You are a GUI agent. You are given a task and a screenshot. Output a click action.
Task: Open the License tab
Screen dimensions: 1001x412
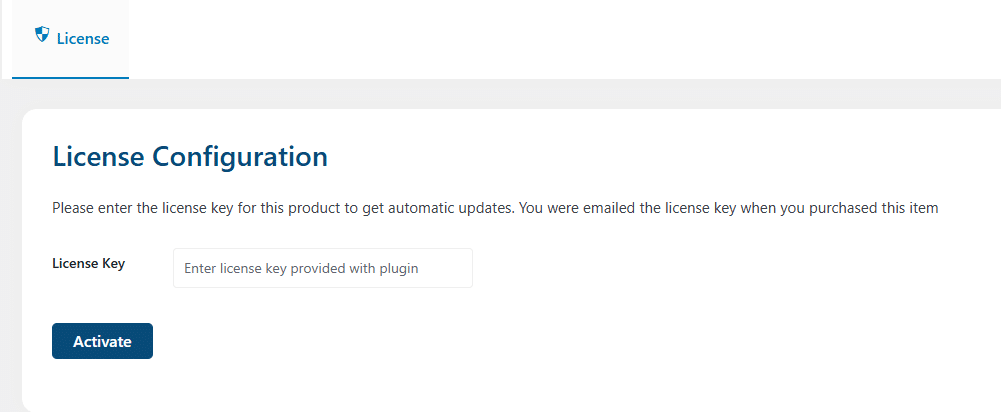click(x=70, y=39)
